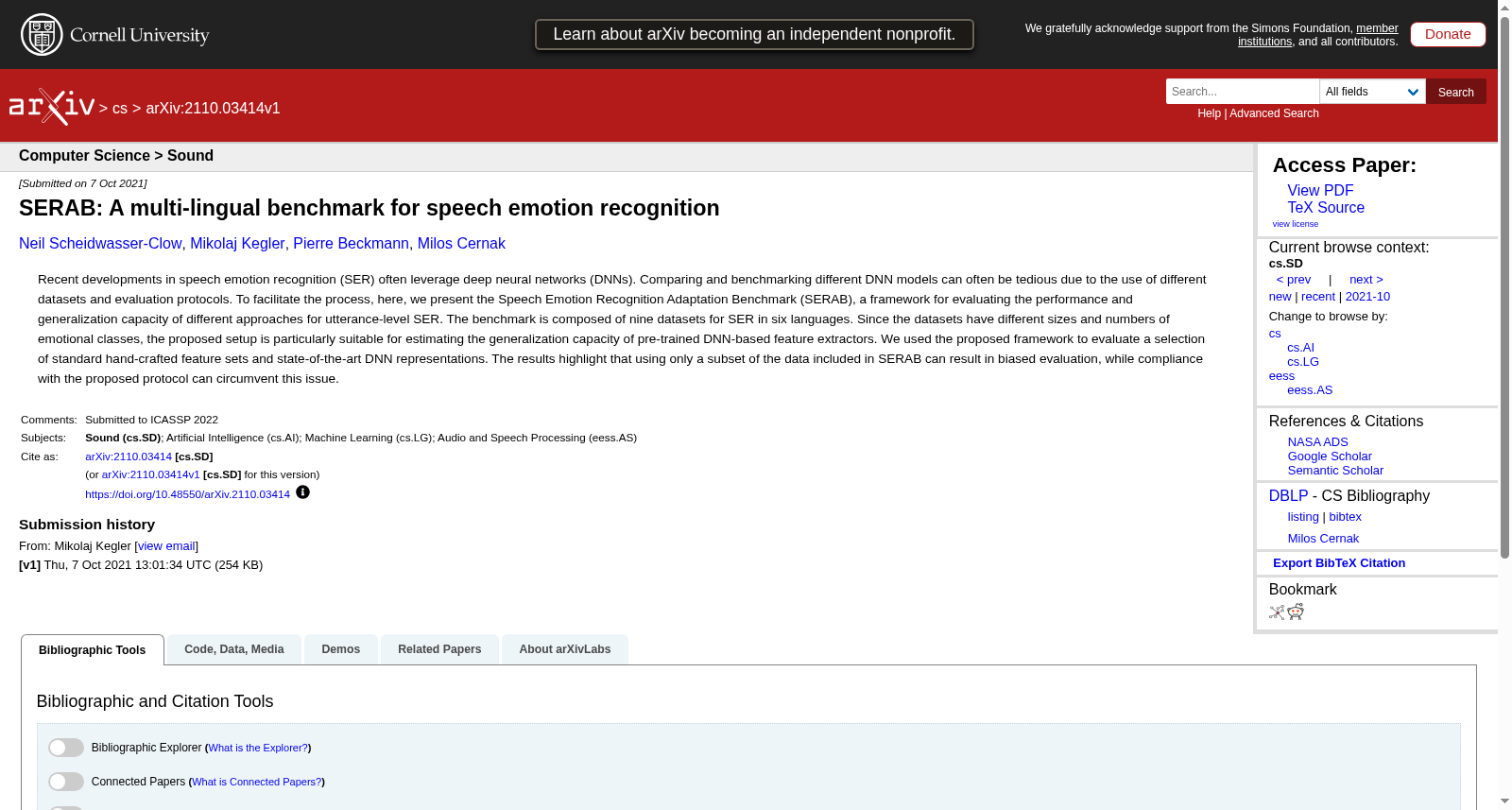
Task: Open View PDF link
Action: click(1320, 191)
